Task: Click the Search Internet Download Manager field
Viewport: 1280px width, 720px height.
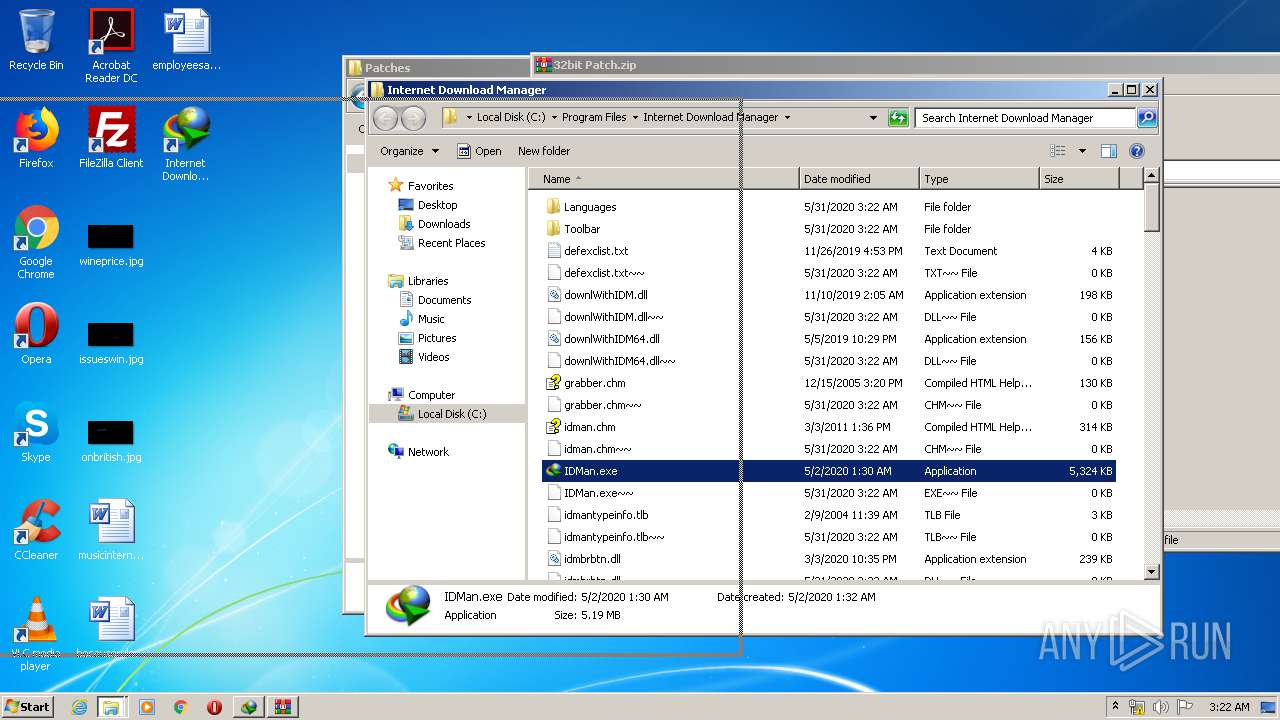Action: [x=1025, y=118]
